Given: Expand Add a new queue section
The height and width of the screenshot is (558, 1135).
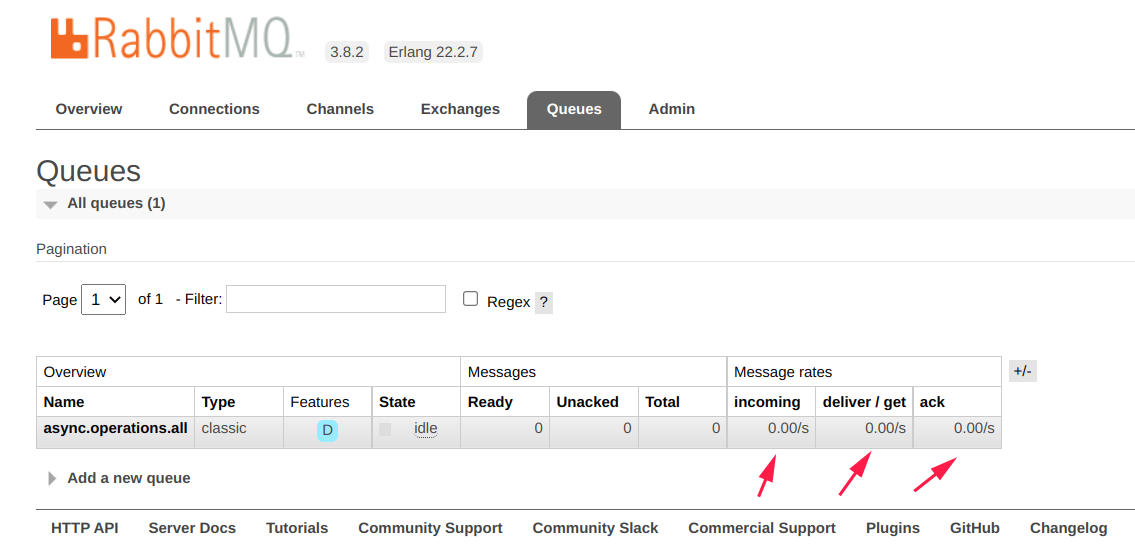Looking at the screenshot, I should (128, 478).
